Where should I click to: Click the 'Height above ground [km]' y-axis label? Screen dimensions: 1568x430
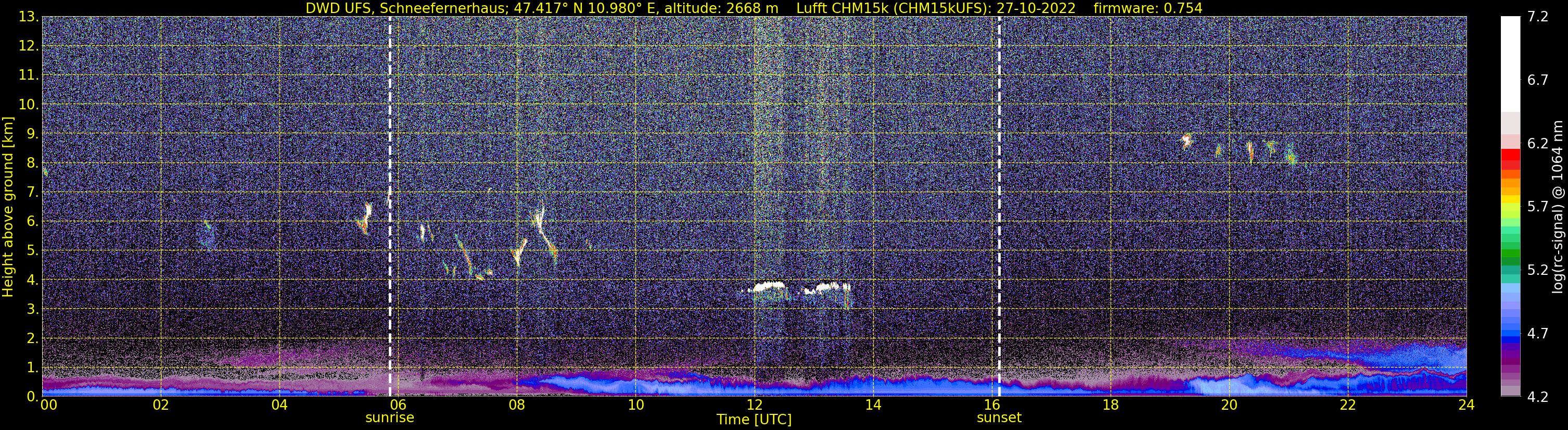point(8,207)
